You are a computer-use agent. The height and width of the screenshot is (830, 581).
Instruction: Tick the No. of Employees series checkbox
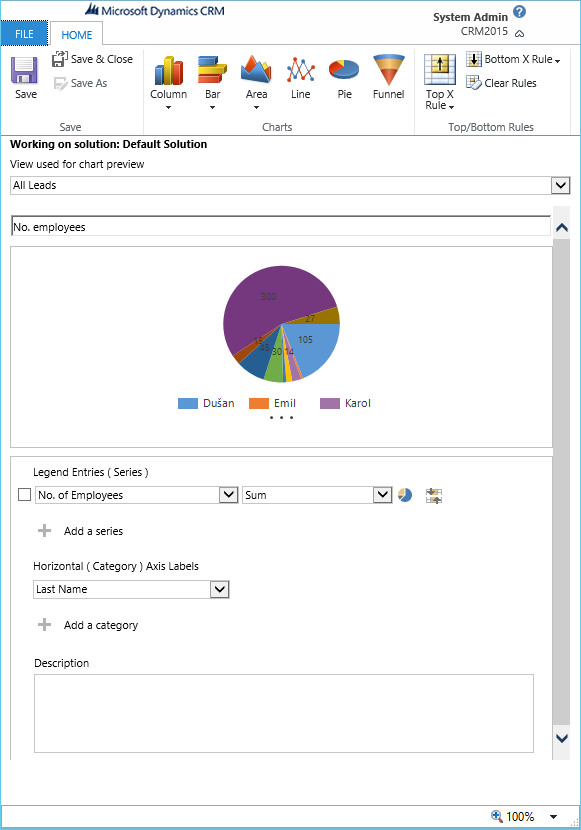coord(24,495)
